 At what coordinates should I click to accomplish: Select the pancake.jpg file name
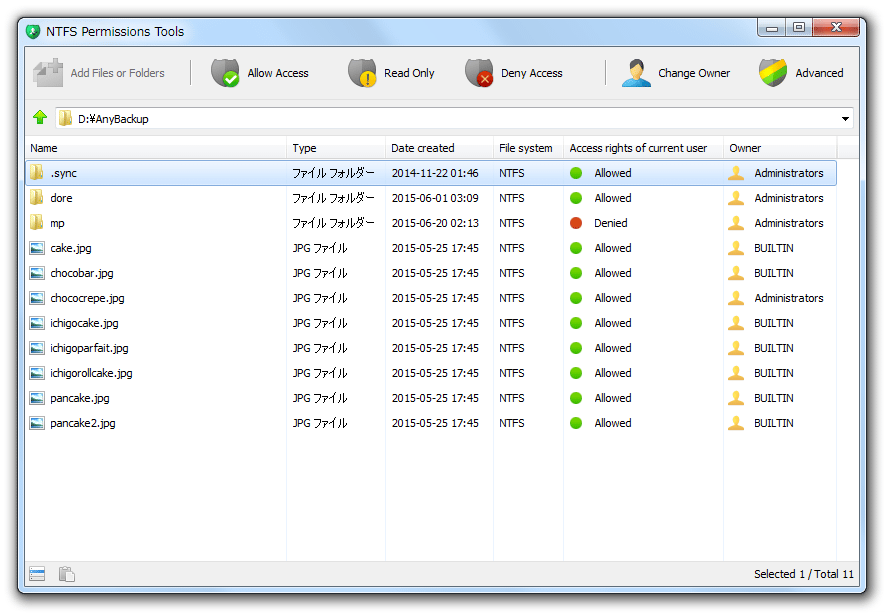pos(80,398)
